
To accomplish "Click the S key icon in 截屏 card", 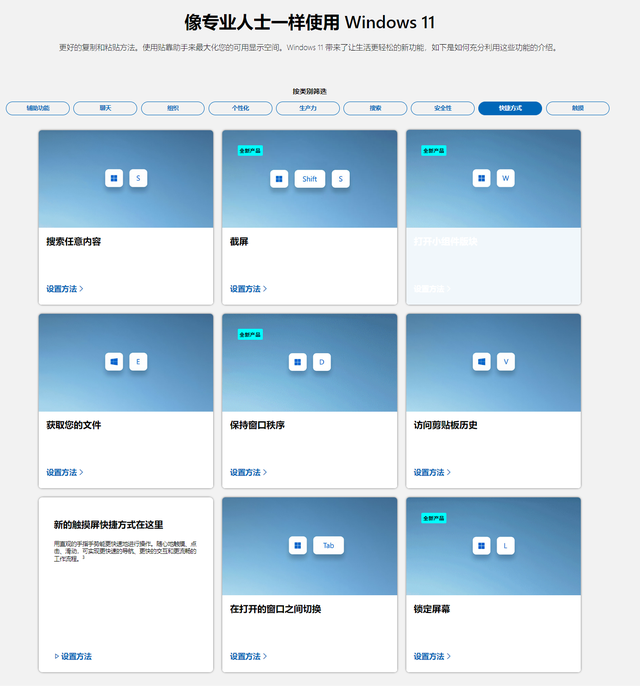I will pyautogui.click(x=341, y=179).
